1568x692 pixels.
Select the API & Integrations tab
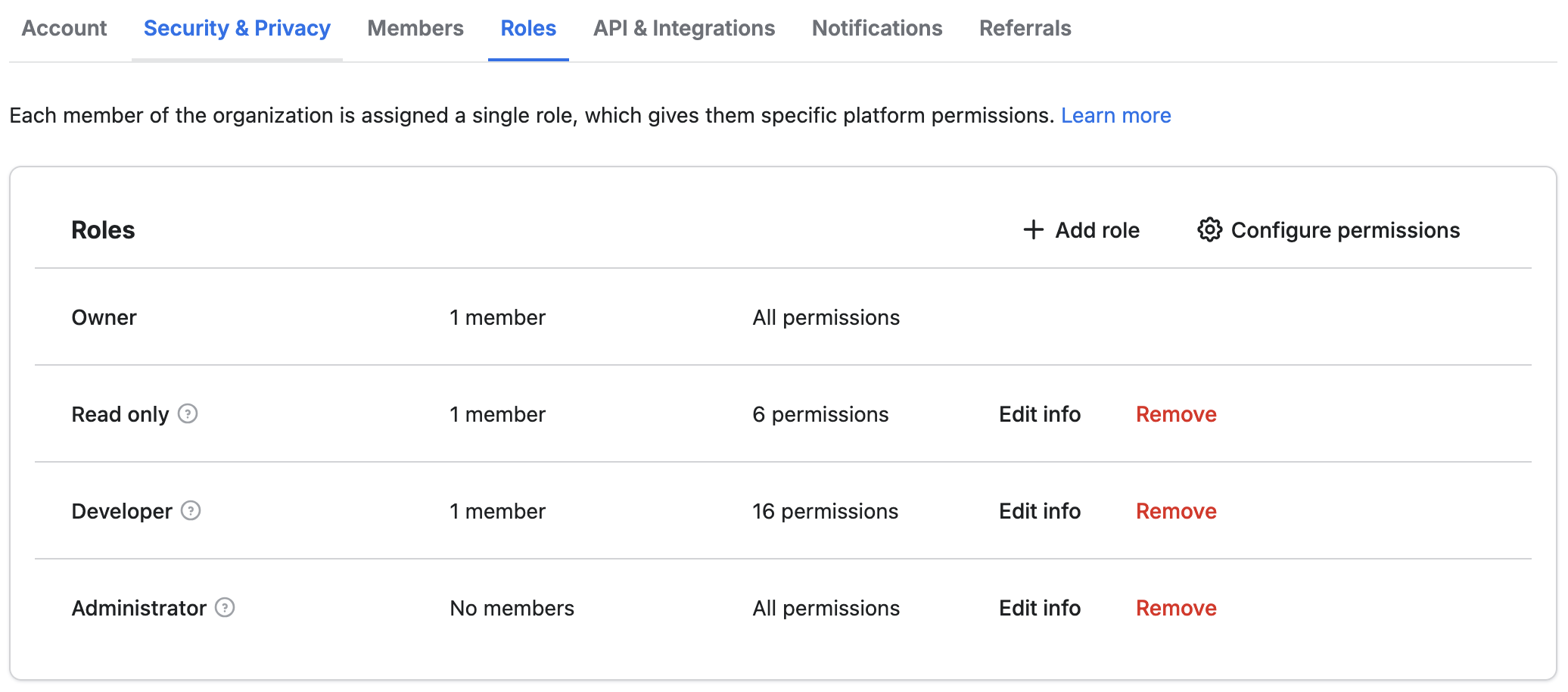(x=683, y=28)
